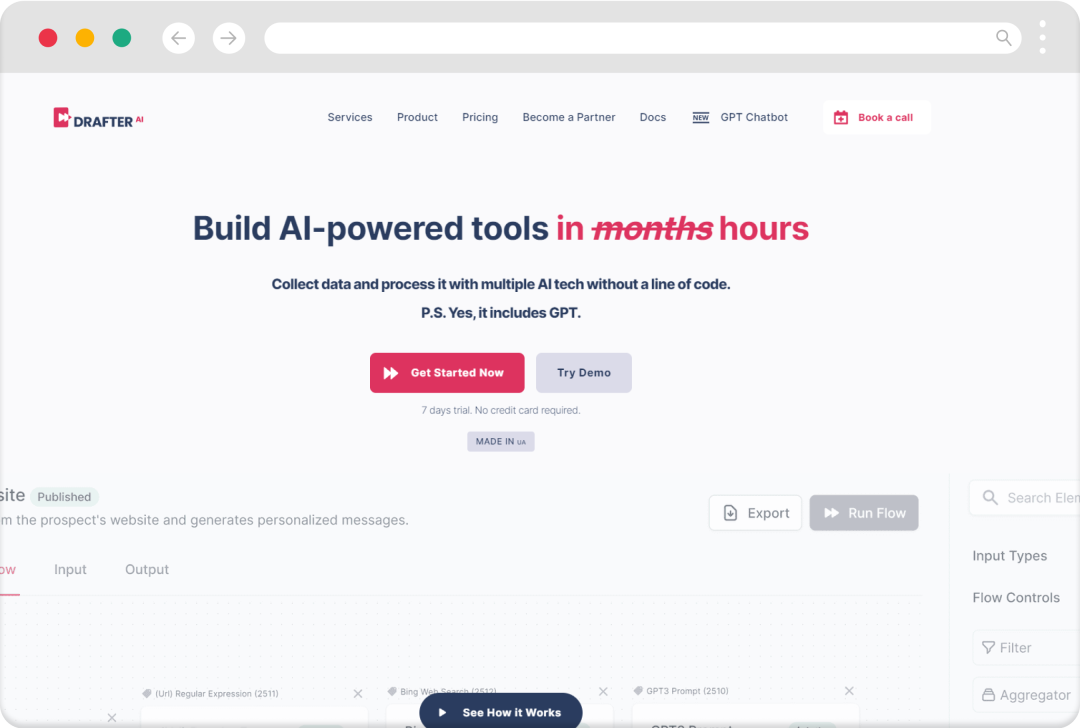Expand the Flow Controls section
1080x728 pixels.
1016,598
